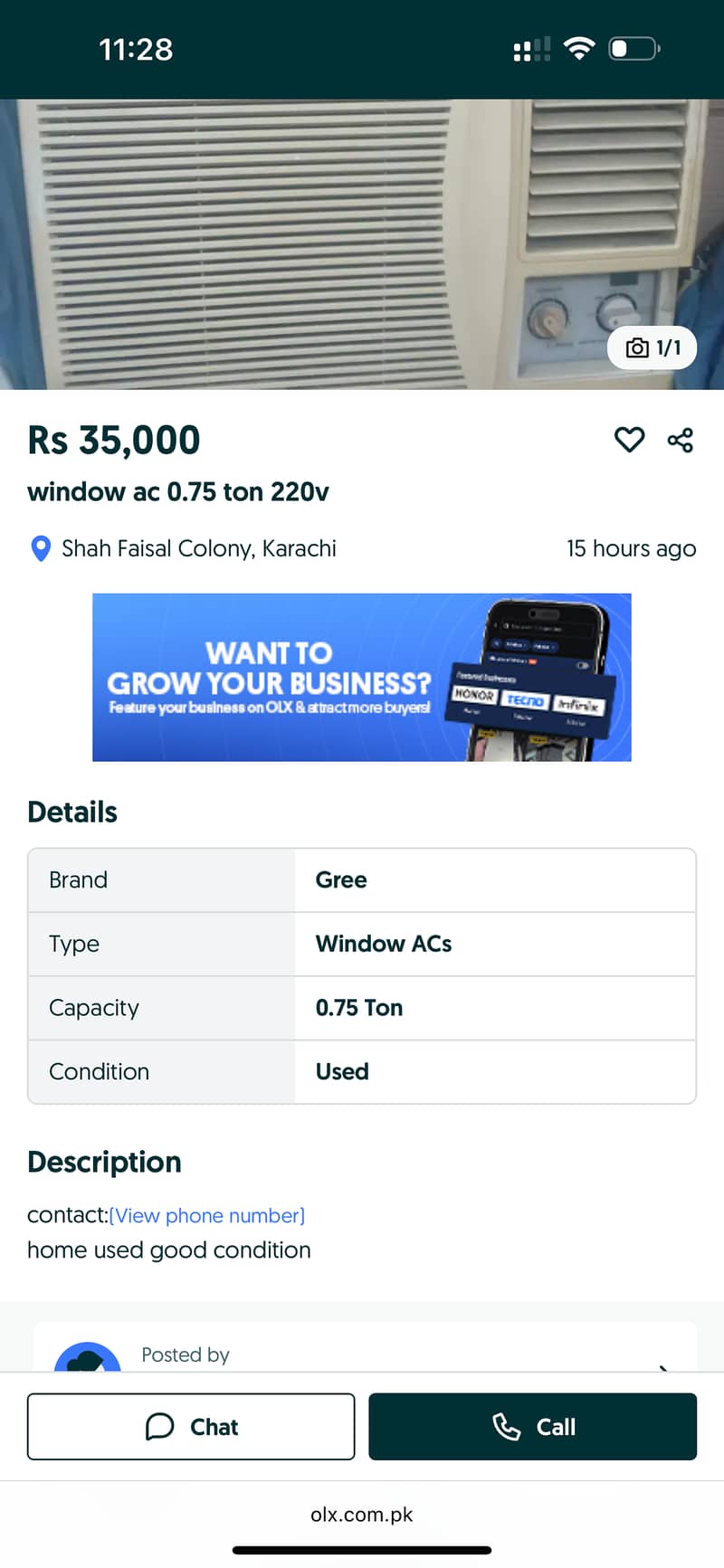Tap the seller profile avatar
724x1568 pixels.
point(88,1357)
